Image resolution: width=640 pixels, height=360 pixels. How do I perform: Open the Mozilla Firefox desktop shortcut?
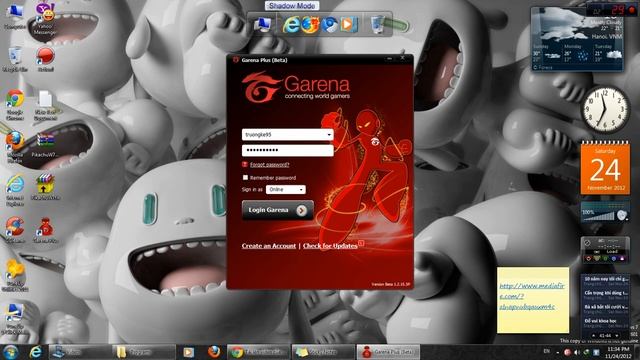click(x=15, y=147)
